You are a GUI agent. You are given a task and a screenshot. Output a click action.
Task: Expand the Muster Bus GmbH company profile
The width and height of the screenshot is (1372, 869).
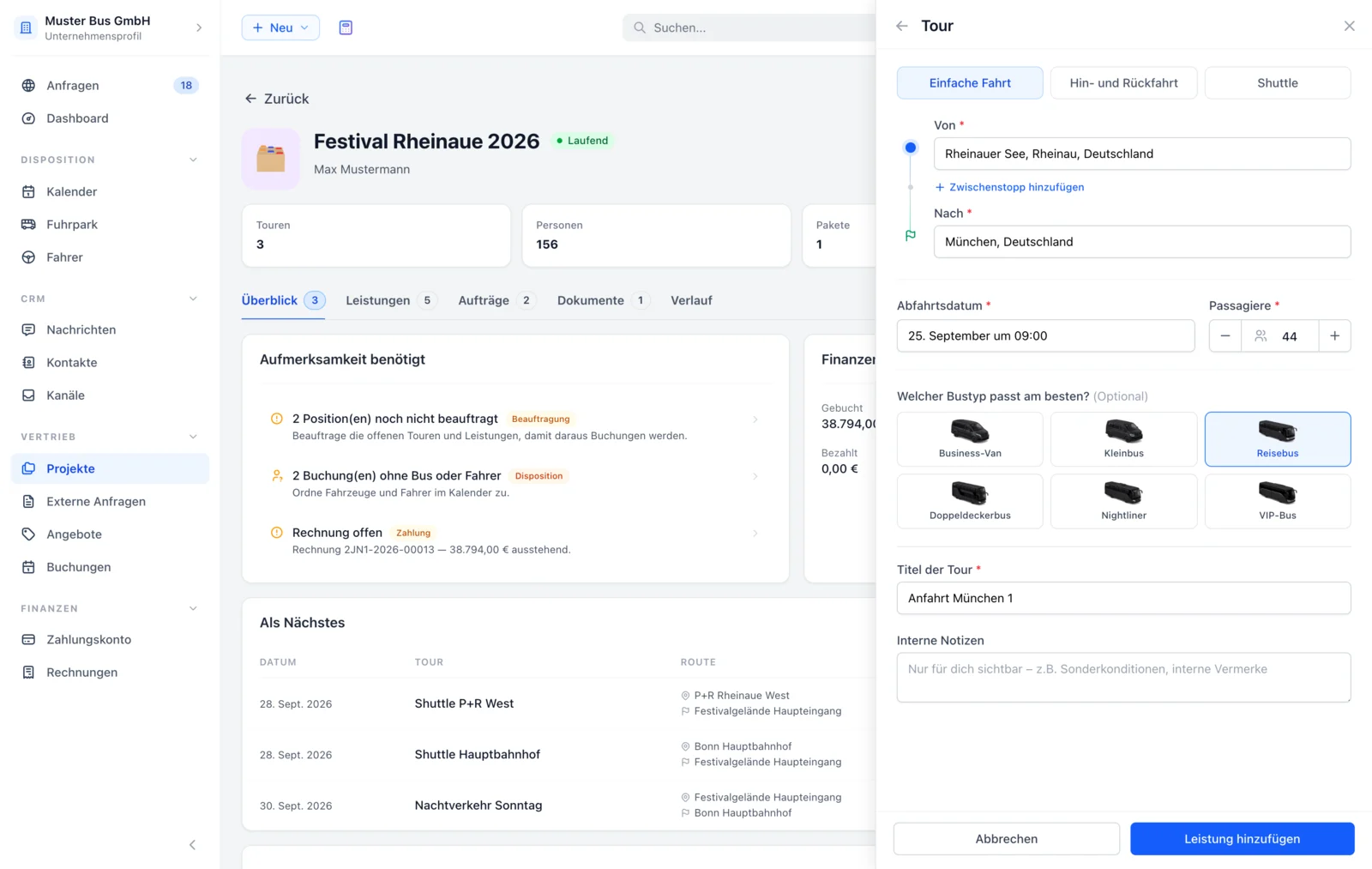point(110,27)
